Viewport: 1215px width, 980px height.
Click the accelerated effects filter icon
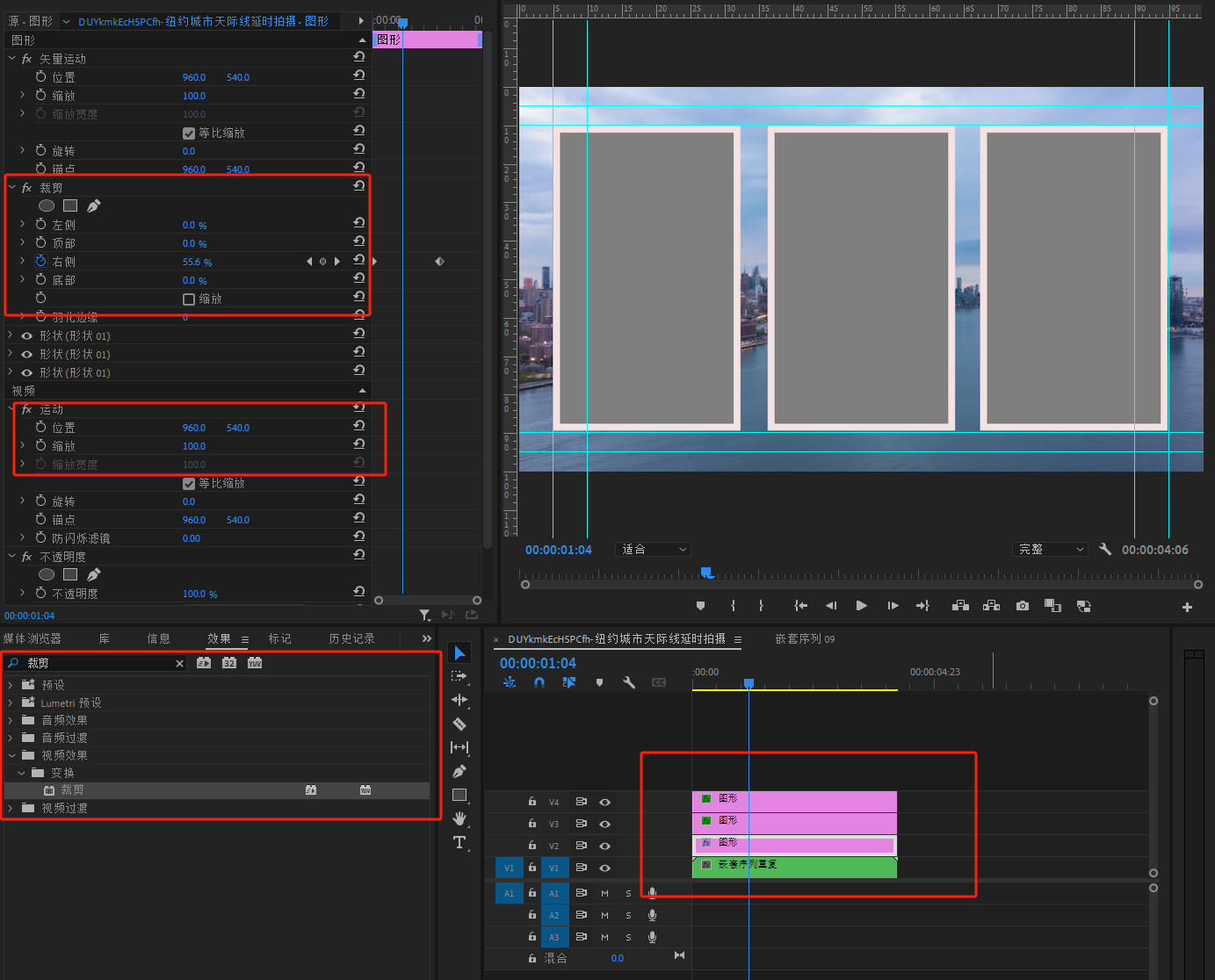click(204, 663)
